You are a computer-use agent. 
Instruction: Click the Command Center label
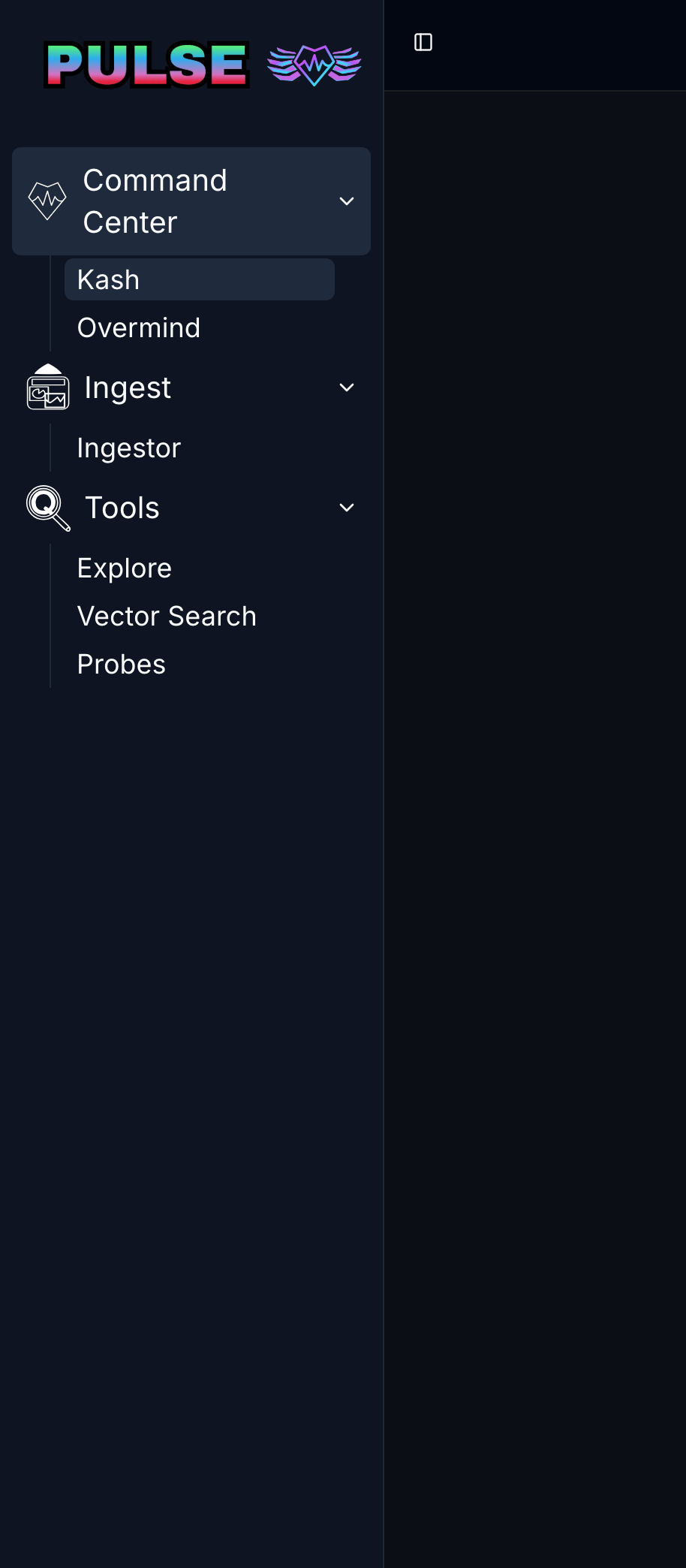pos(155,201)
